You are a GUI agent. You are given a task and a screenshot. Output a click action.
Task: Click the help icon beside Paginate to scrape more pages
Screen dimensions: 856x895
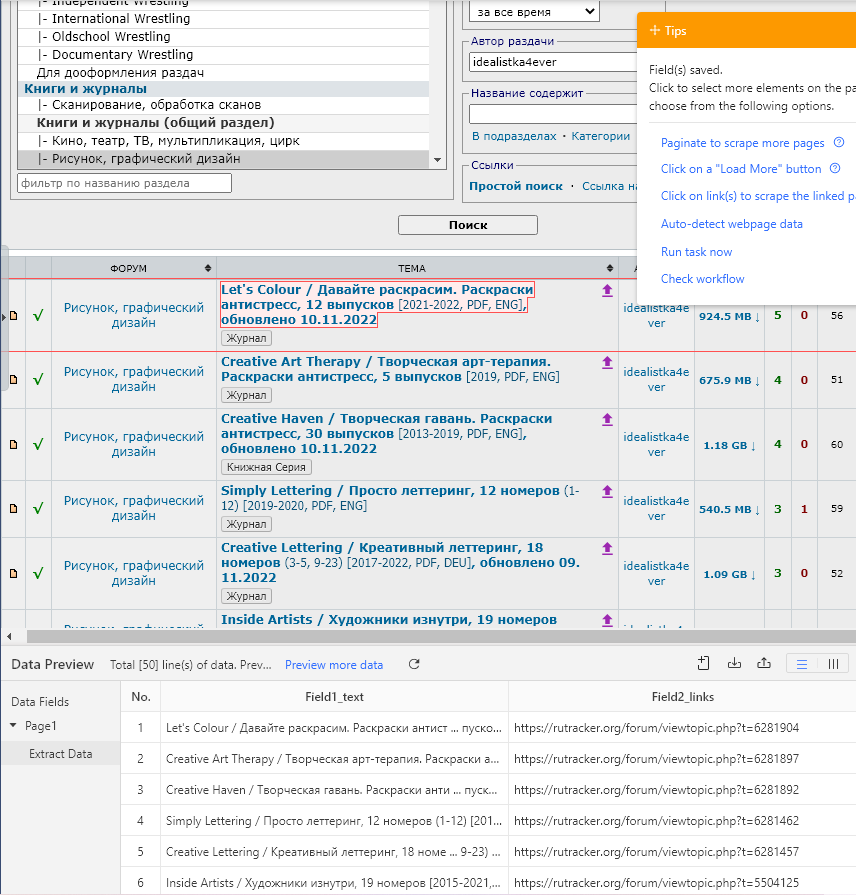[839, 143]
